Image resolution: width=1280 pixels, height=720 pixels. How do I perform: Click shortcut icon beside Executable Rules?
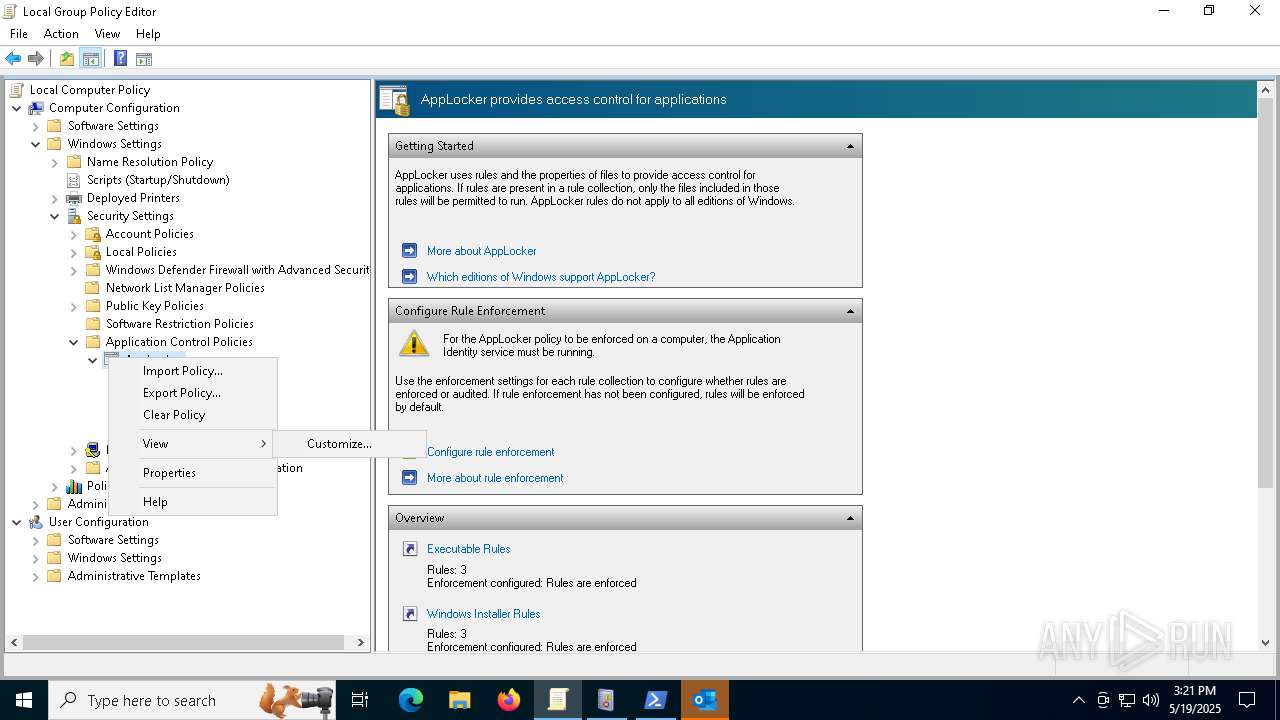coord(409,549)
